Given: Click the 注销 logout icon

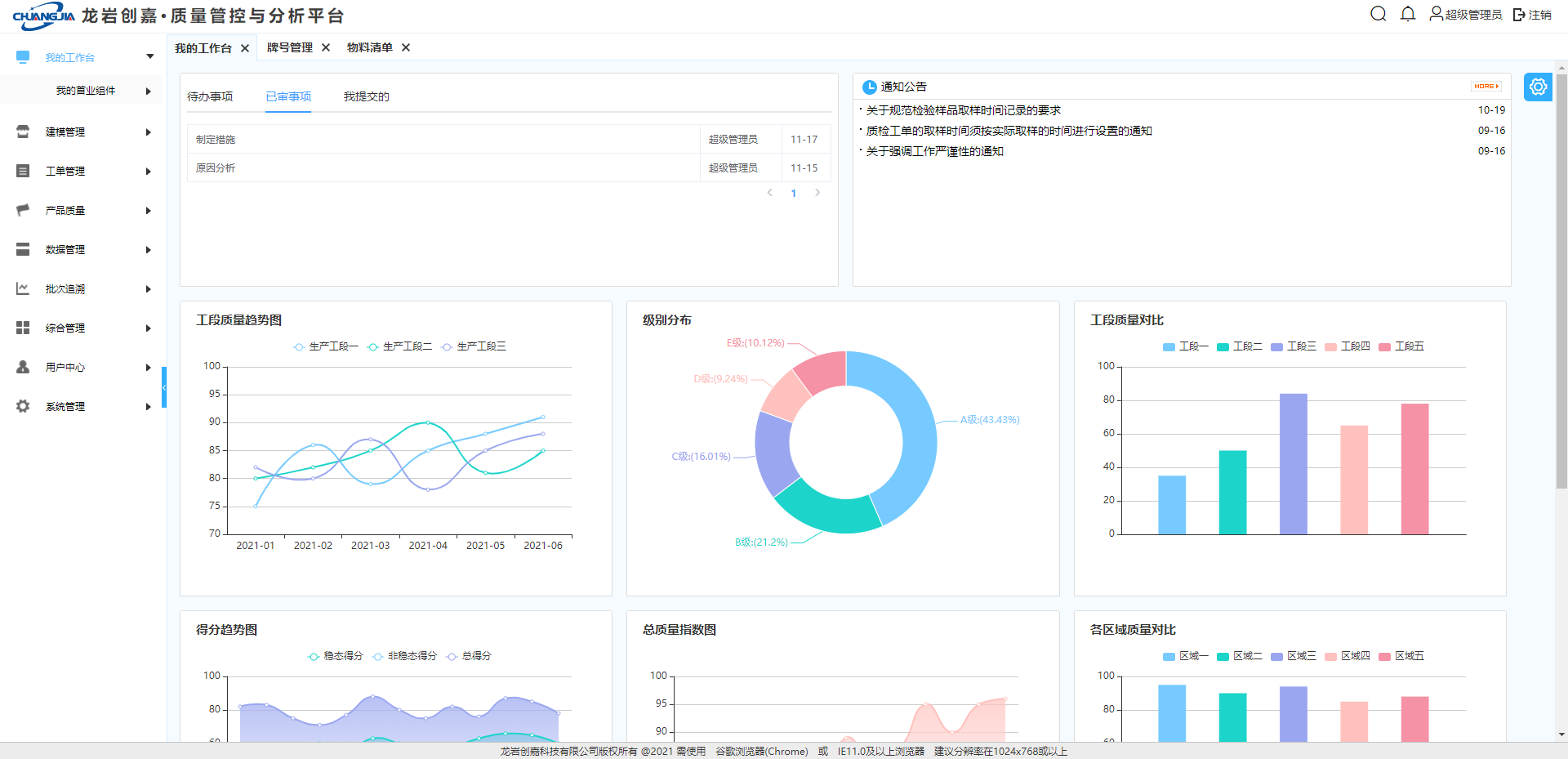Looking at the screenshot, I should coord(1519,15).
